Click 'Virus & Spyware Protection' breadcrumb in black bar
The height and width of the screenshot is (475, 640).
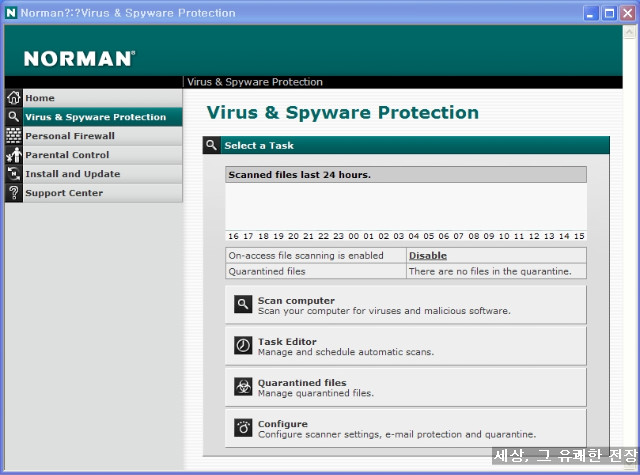(x=255, y=82)
